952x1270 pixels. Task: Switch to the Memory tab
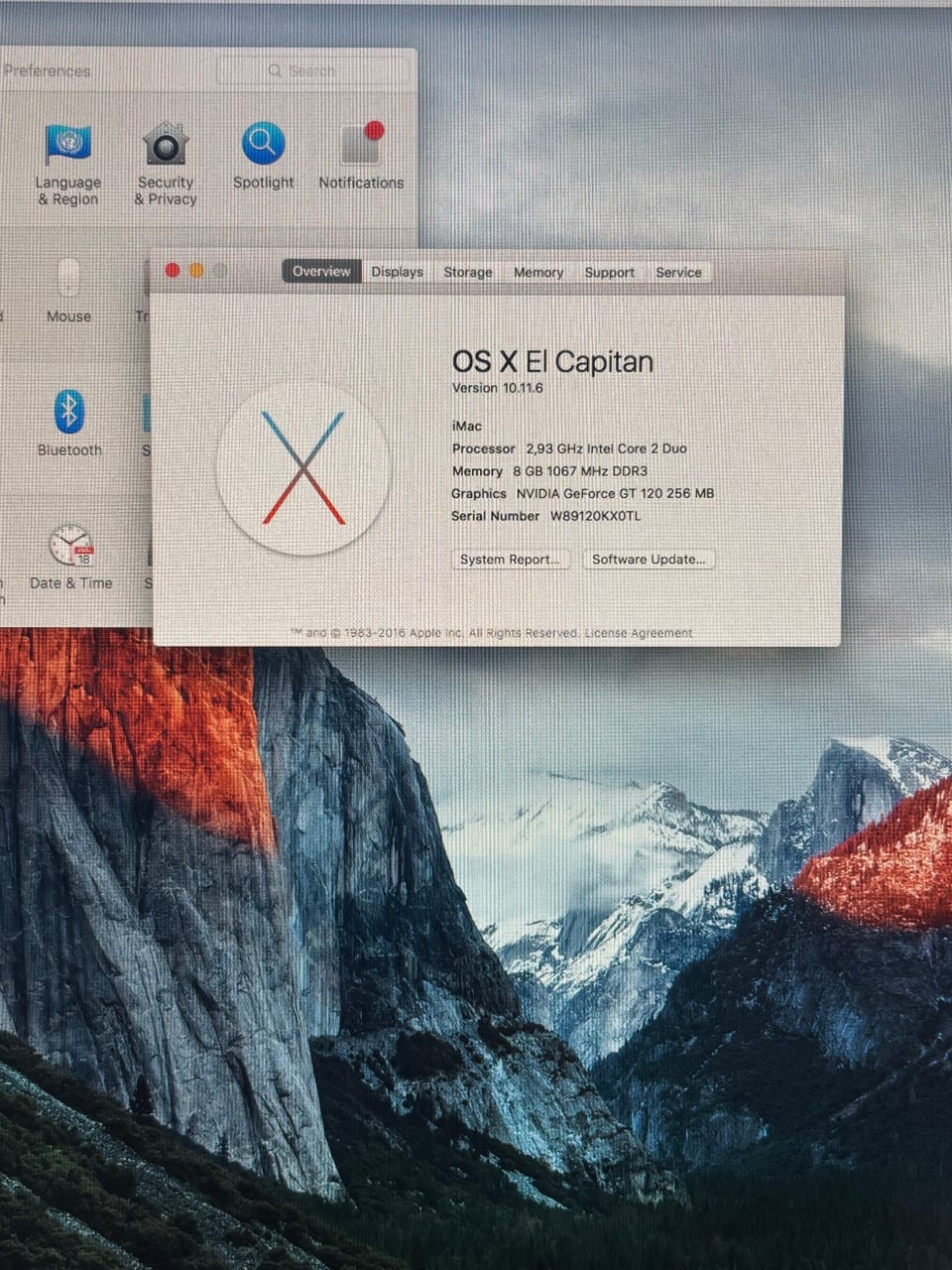(x=538, y=272)
